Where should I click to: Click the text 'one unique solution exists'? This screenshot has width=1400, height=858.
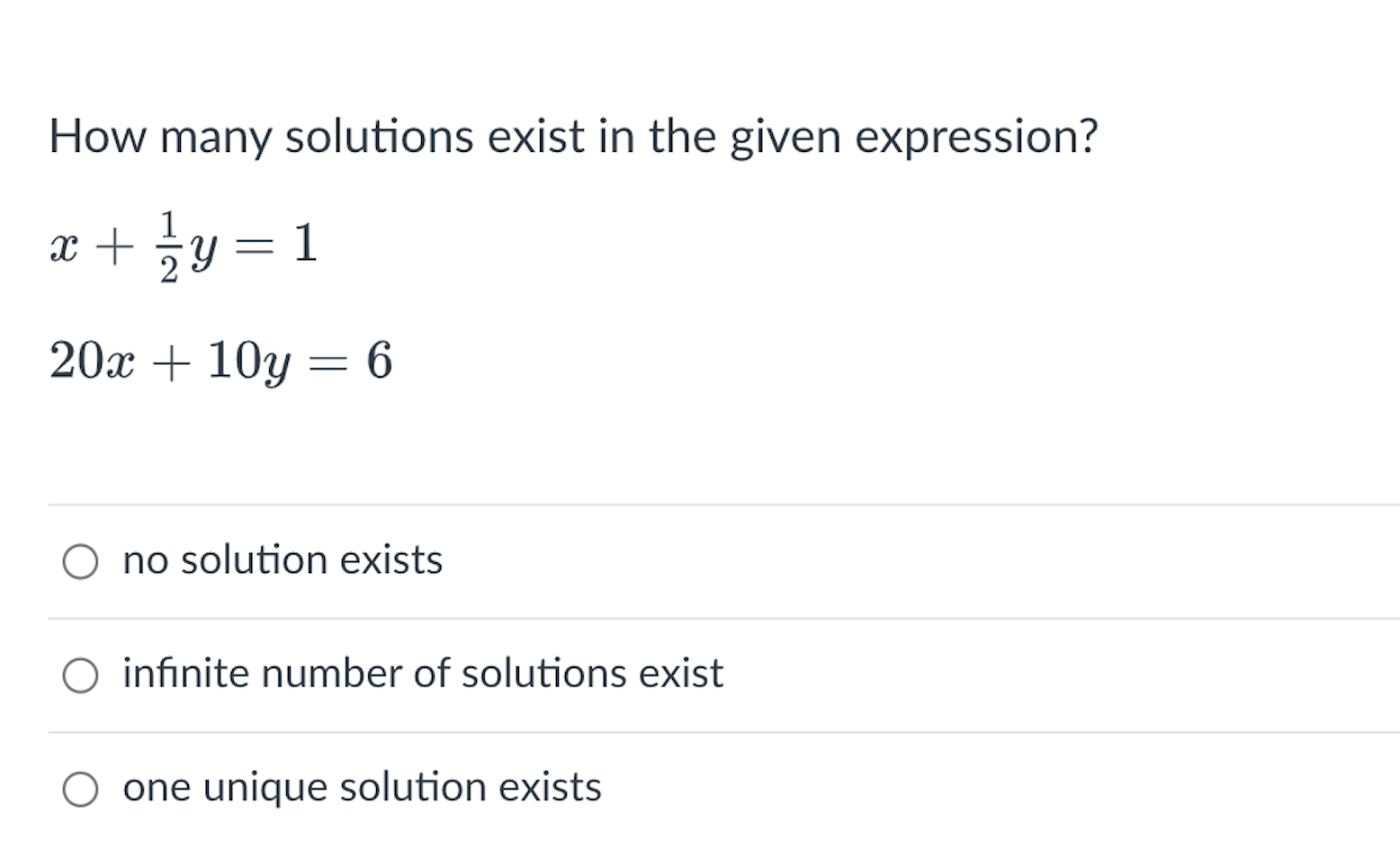click(x=361, y=788)
